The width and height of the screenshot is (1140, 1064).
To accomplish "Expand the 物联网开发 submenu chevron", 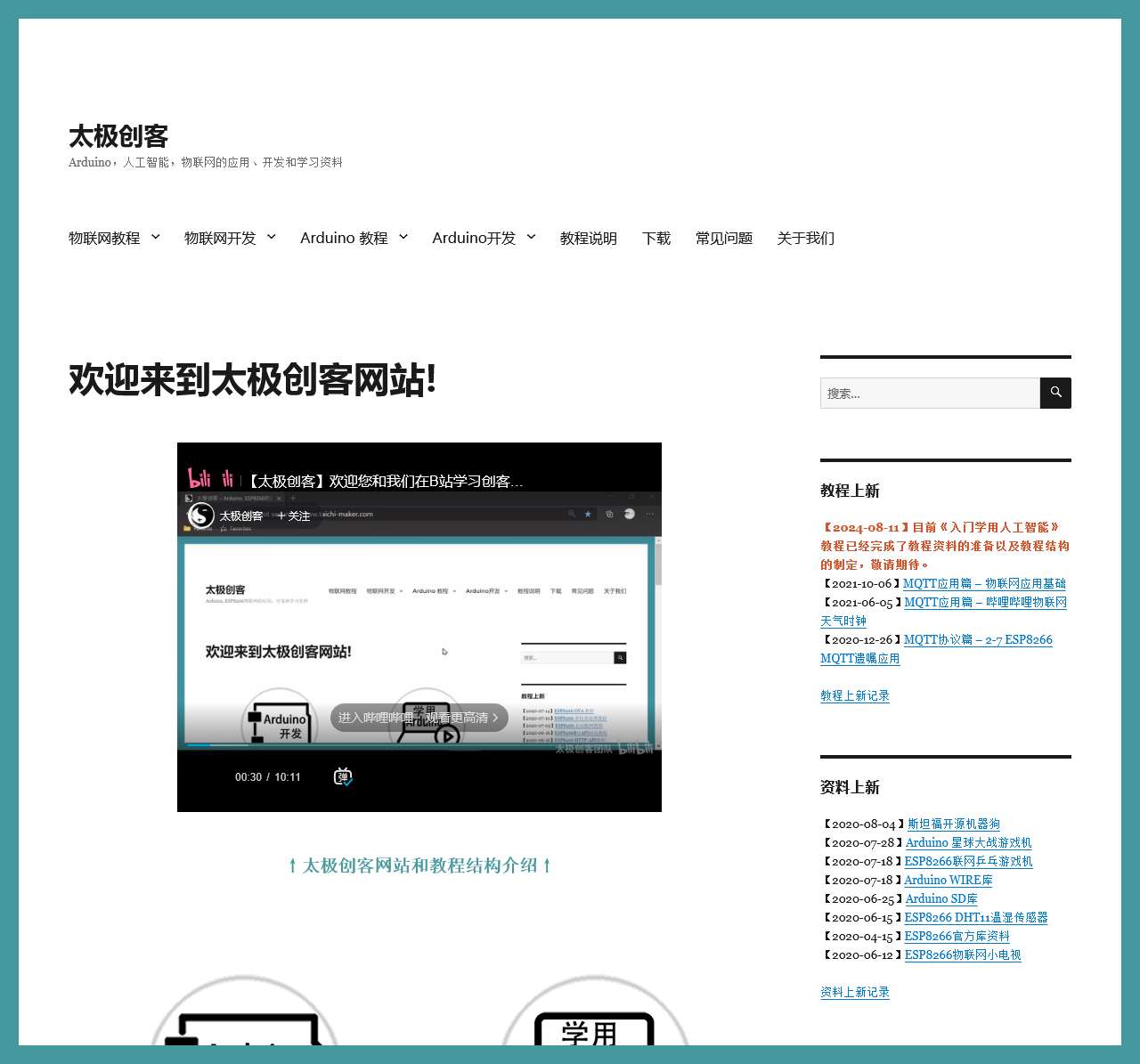I will [x=272, y=237].
